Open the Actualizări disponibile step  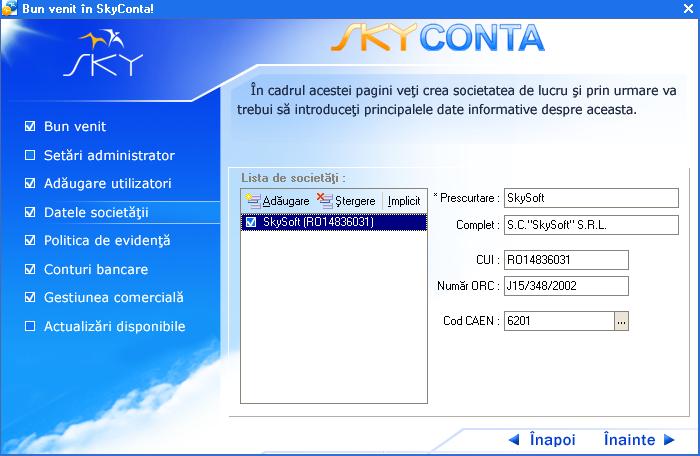pos(114,326)
